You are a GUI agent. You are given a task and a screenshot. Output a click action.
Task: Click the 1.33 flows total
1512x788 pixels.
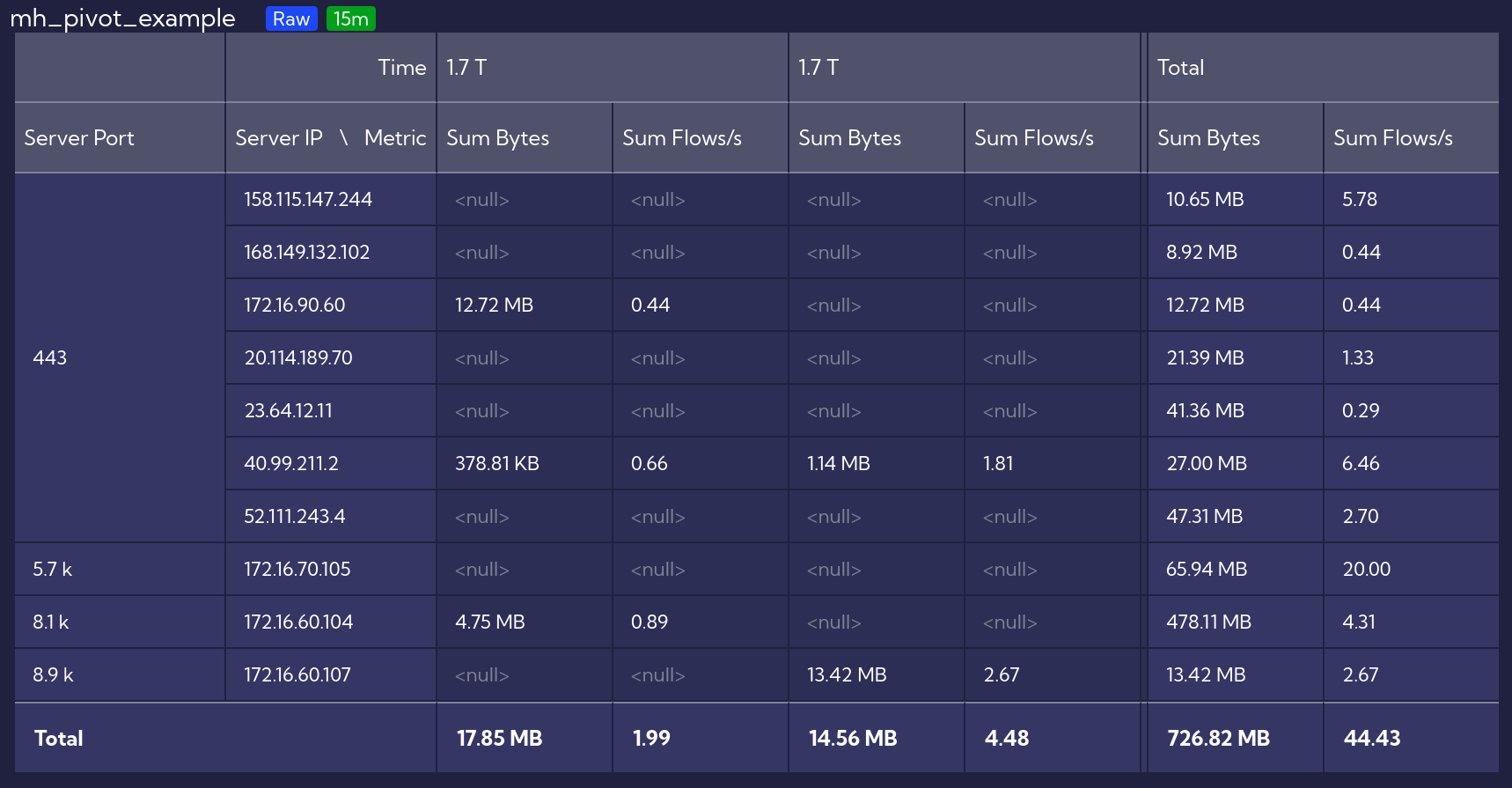(1358, 358)
